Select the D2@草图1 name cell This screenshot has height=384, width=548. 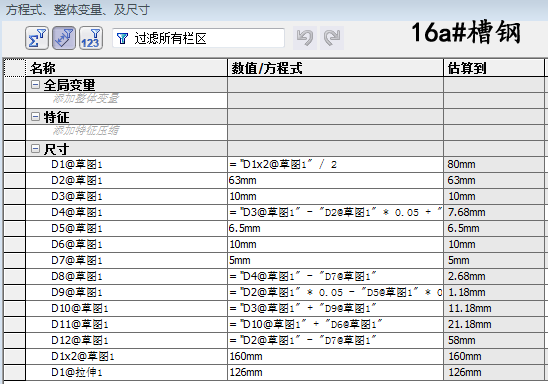coord(127,180)
